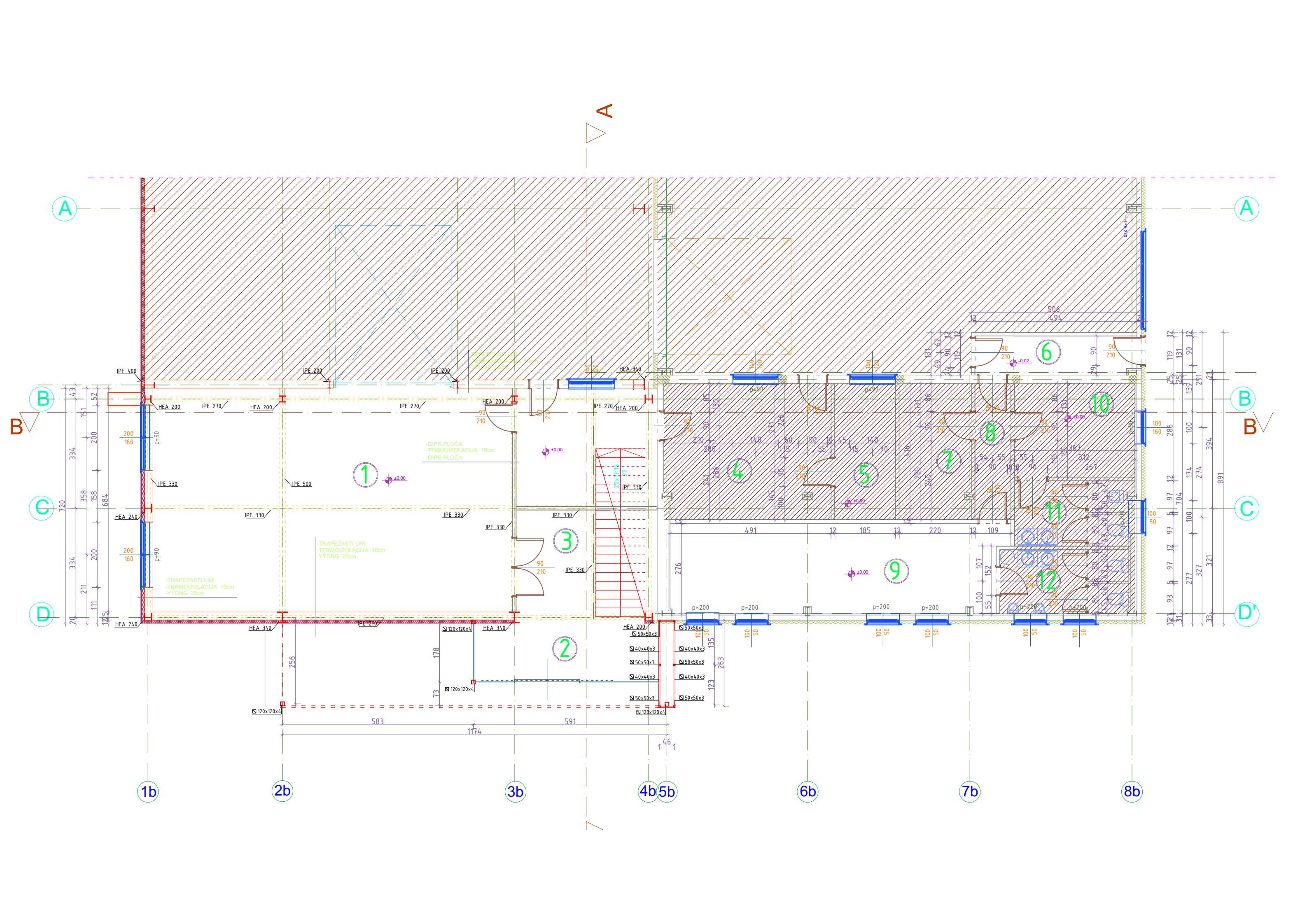
Task: Click grid axis bubble 8b
Action: click(x=1132, y=791)
